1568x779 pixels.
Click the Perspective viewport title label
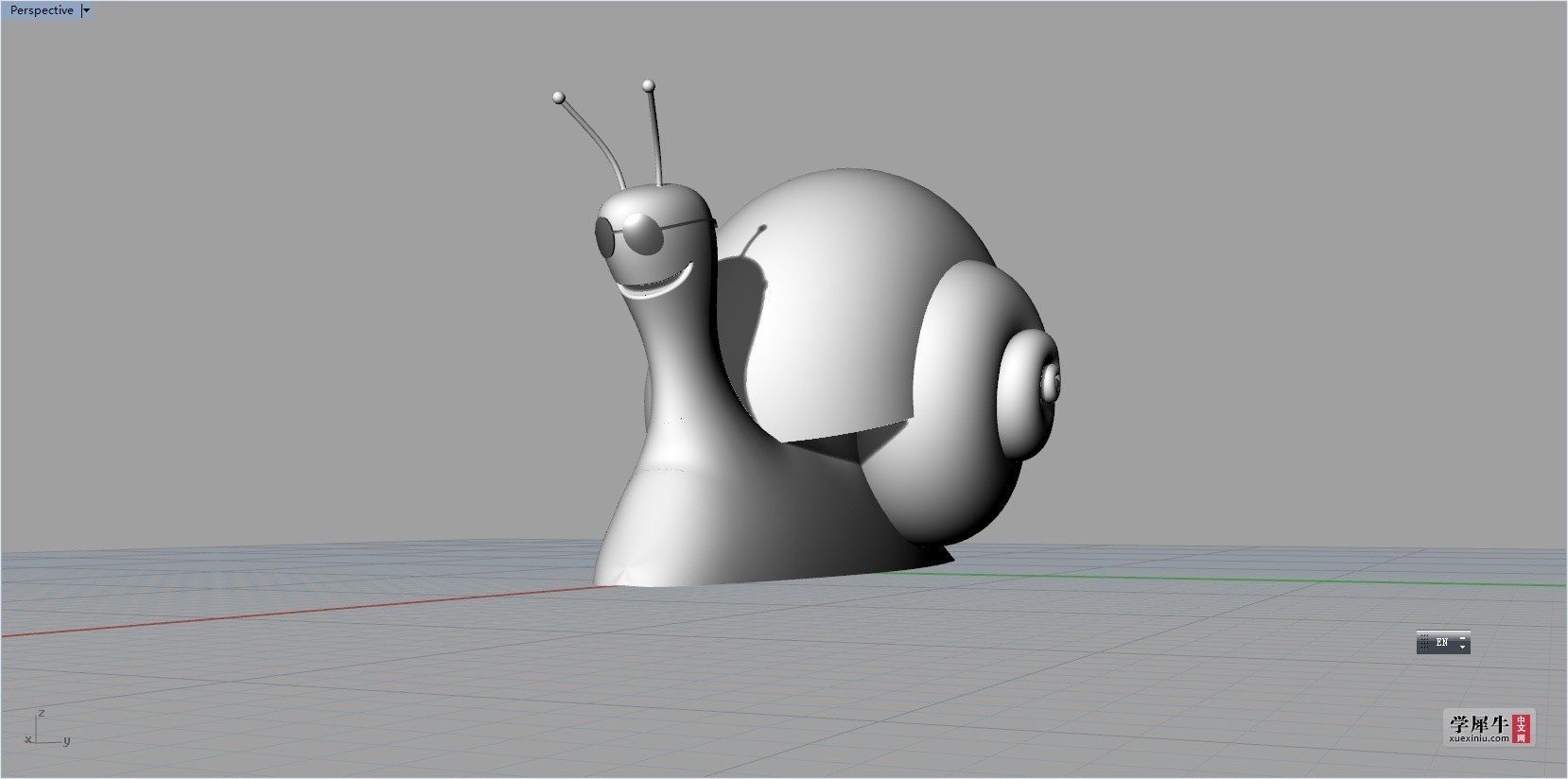pyautogui.click(x=42, y=10)
